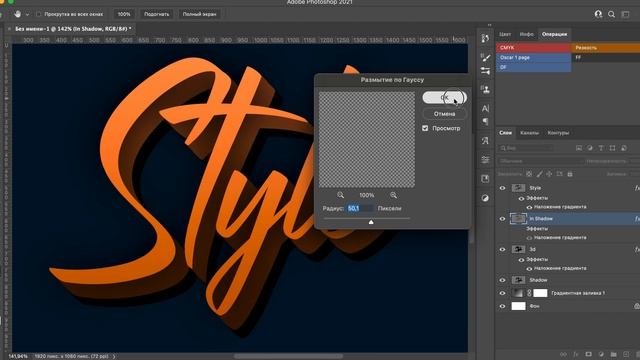The width and height of the screenshot is (640, 360).
Task: Hide the 3d layer
Action: 502,249
